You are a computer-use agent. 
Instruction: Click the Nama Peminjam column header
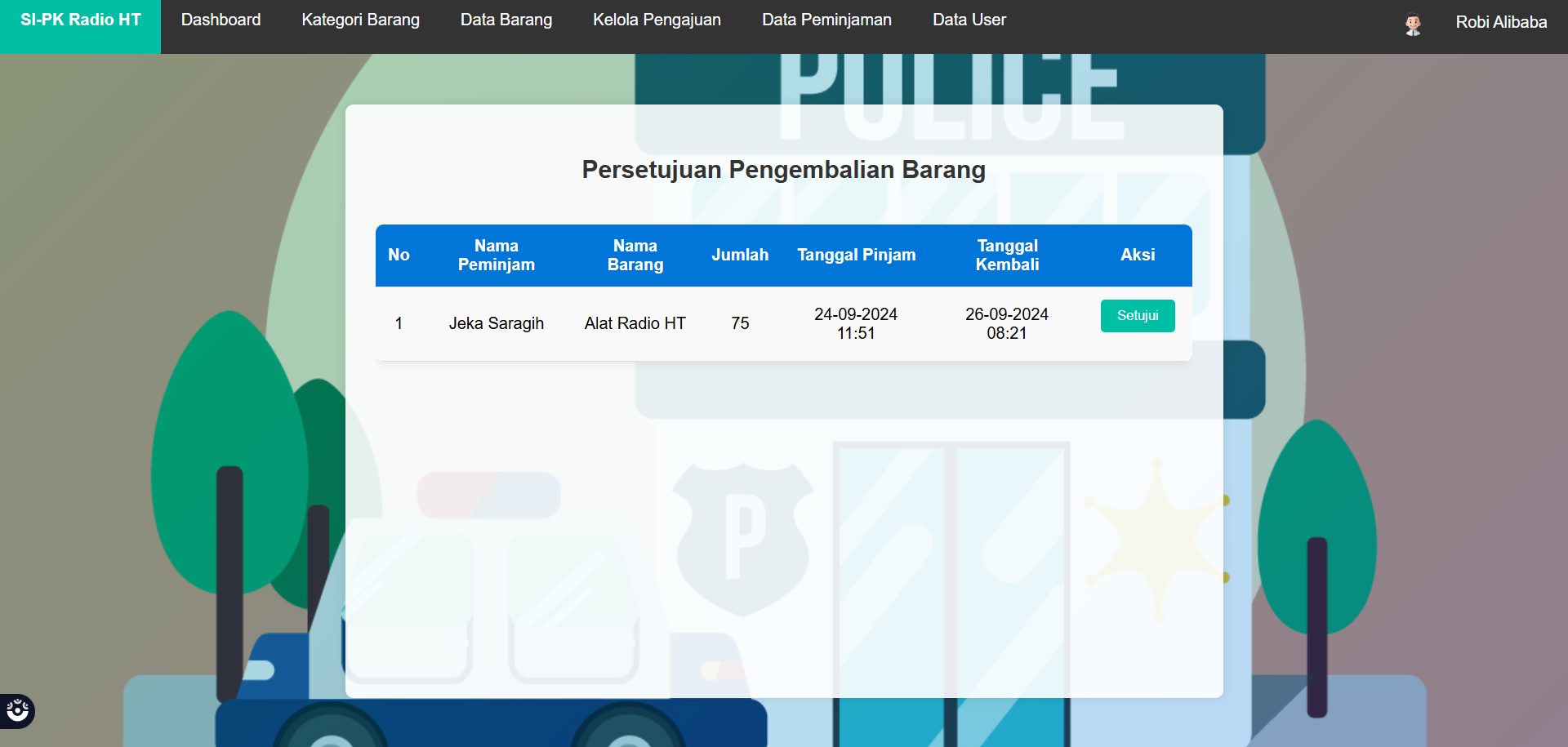tap(497, 256)
